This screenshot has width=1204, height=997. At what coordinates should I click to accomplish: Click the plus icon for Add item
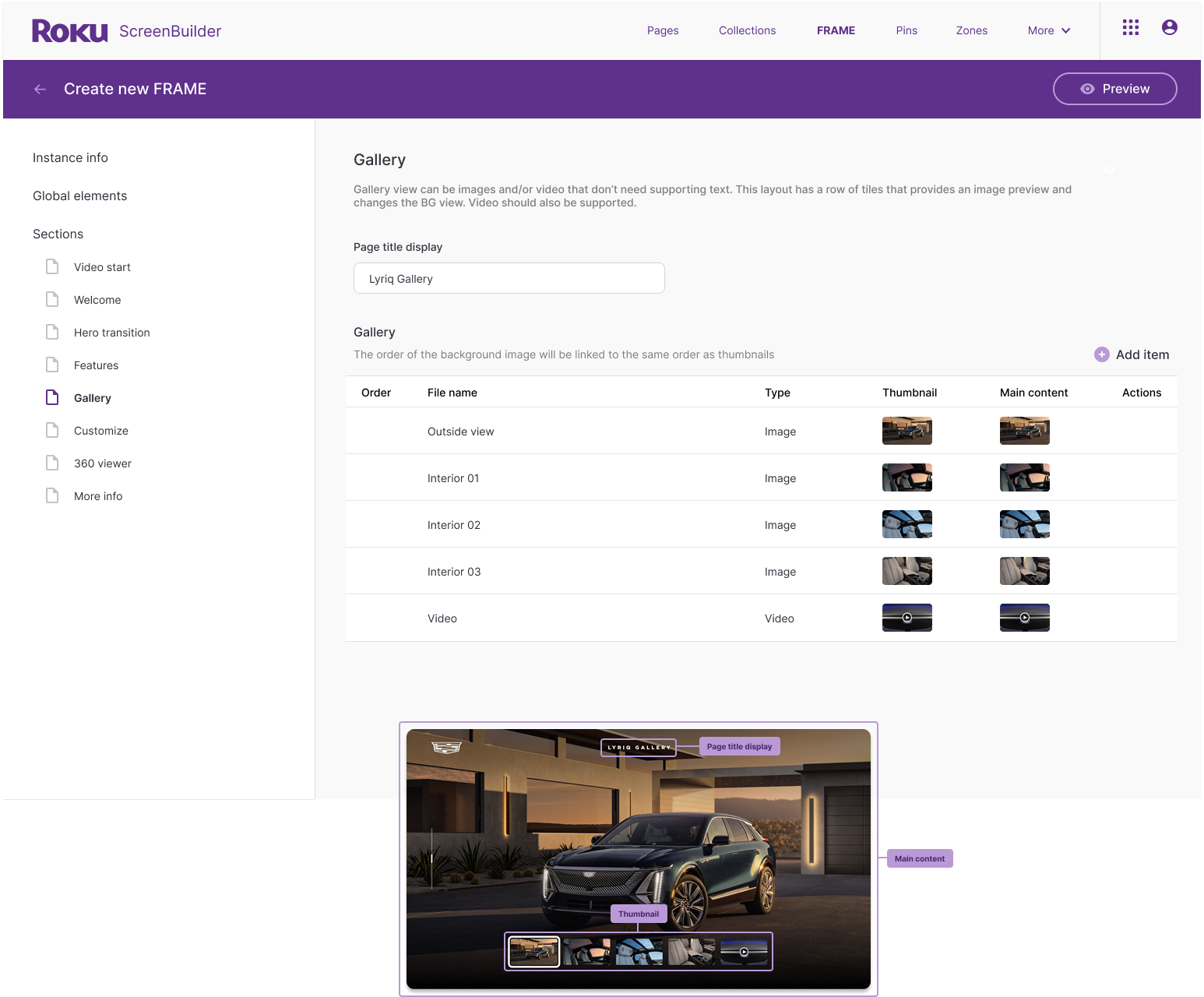(1102, 354)
